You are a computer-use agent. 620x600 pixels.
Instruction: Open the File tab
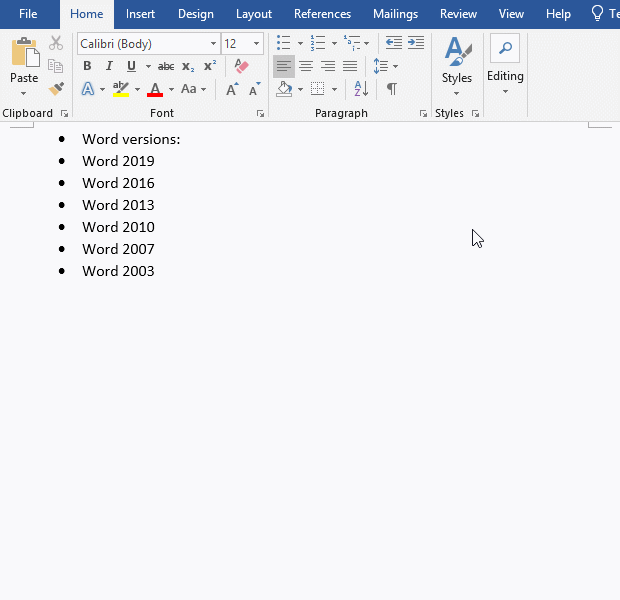28,14
